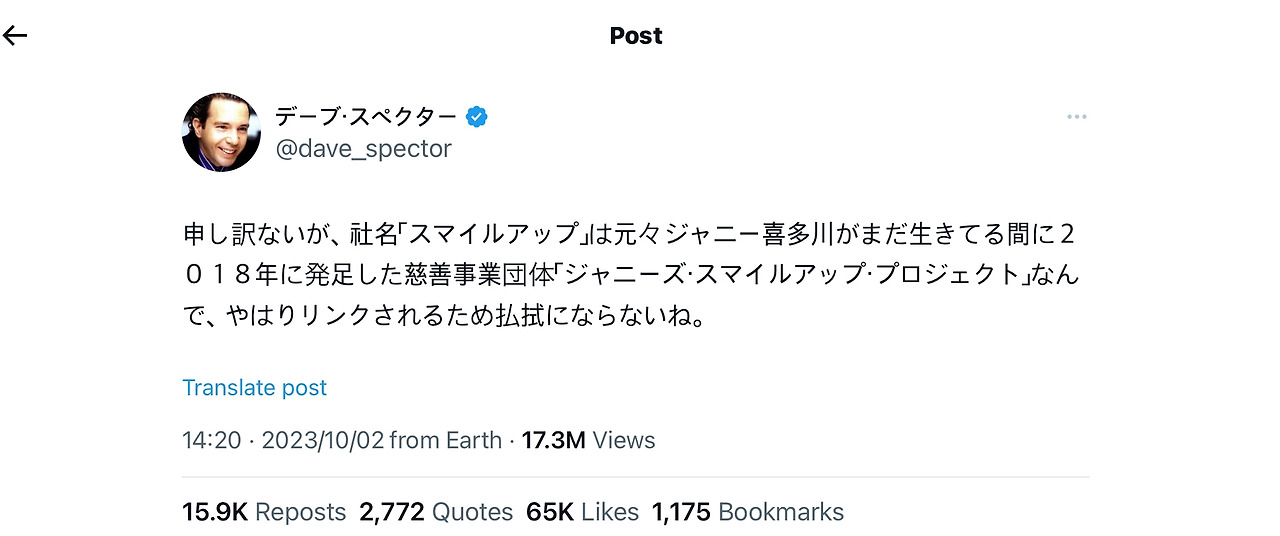Click the 1,175 Bookmarks count
Screen dimensions: 1280x536
coord(747,512)
